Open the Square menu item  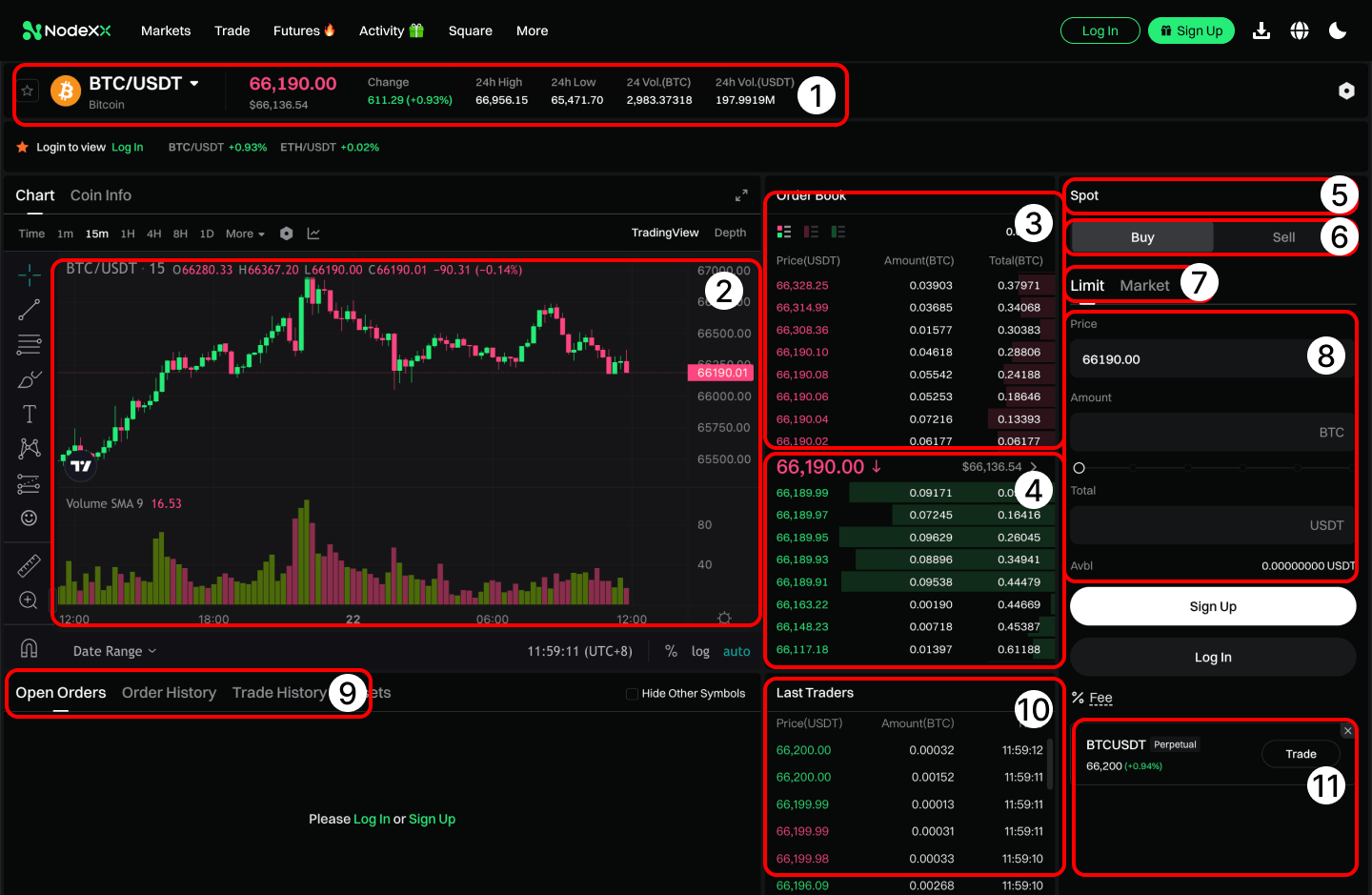(471, 31)
